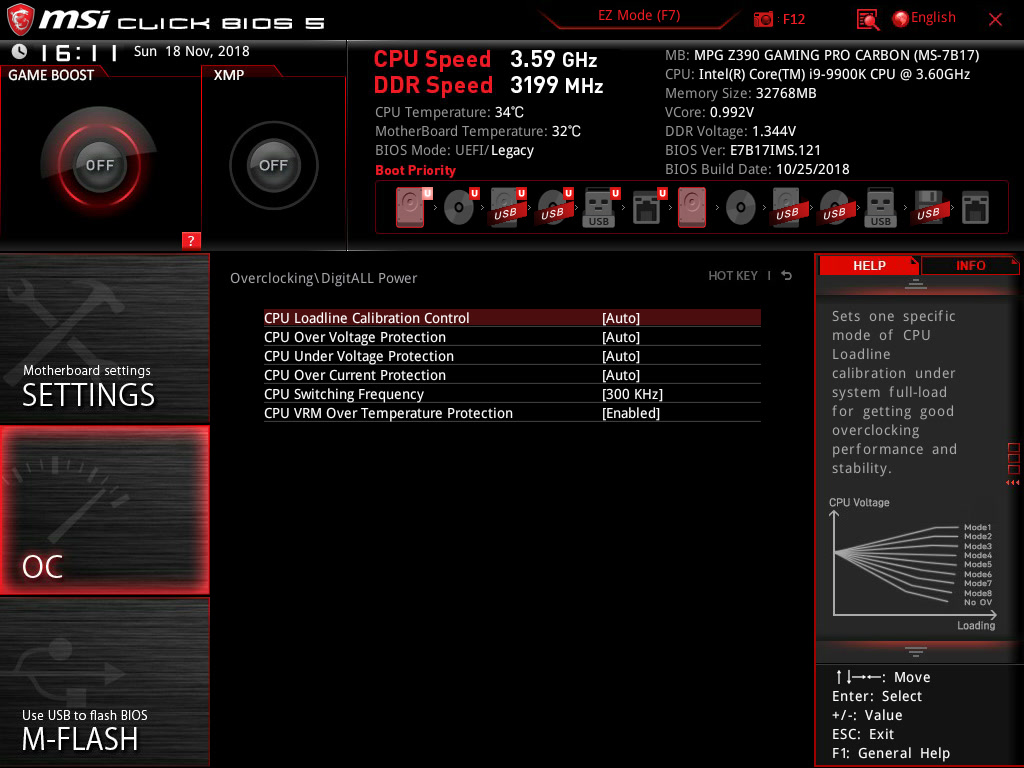1024x768 pixels.
Task: Select the UEFI USB CD/DVD boot icon
Action: click(x=554, y=208)
